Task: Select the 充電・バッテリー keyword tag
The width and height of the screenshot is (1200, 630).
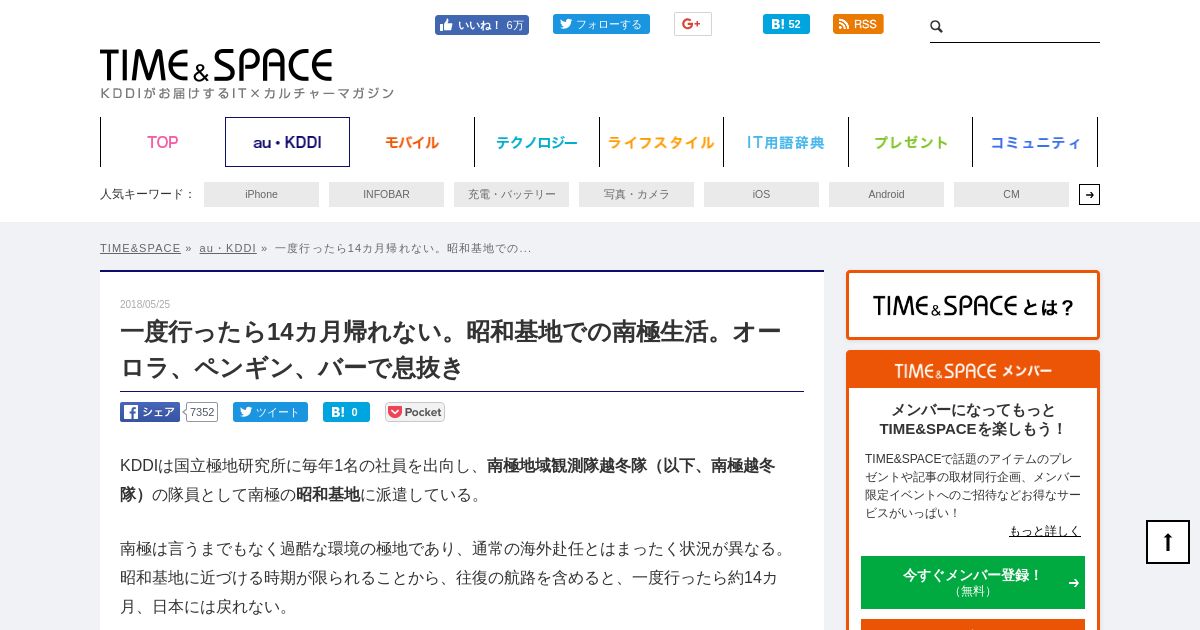Action: [x=511, y=194]
